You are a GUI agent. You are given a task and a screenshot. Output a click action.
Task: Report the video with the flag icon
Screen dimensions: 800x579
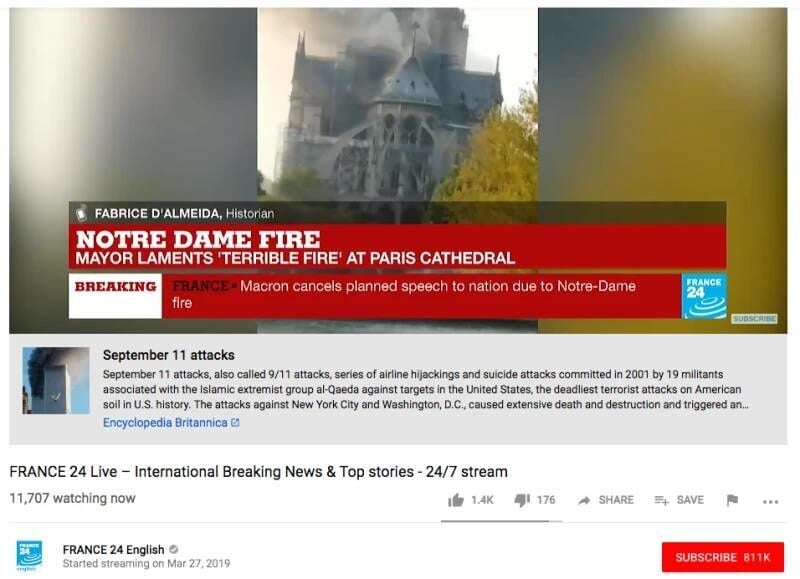point(732,500)
